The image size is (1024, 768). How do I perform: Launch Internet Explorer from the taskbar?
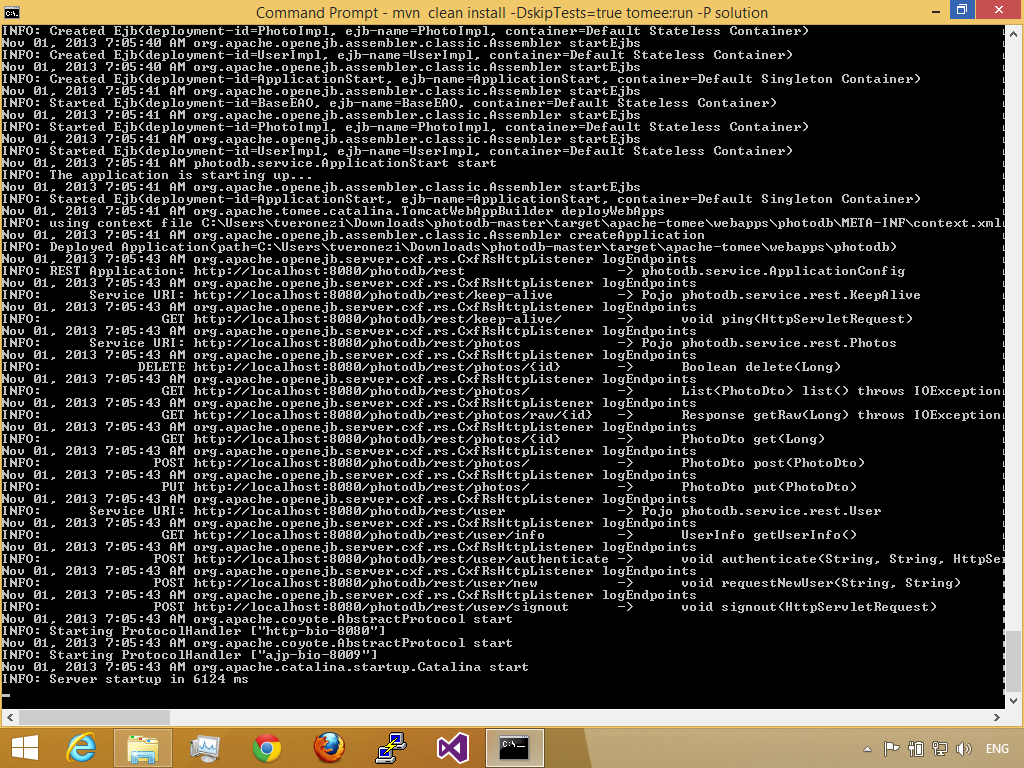pyautogui.click(x=82, y=748)
